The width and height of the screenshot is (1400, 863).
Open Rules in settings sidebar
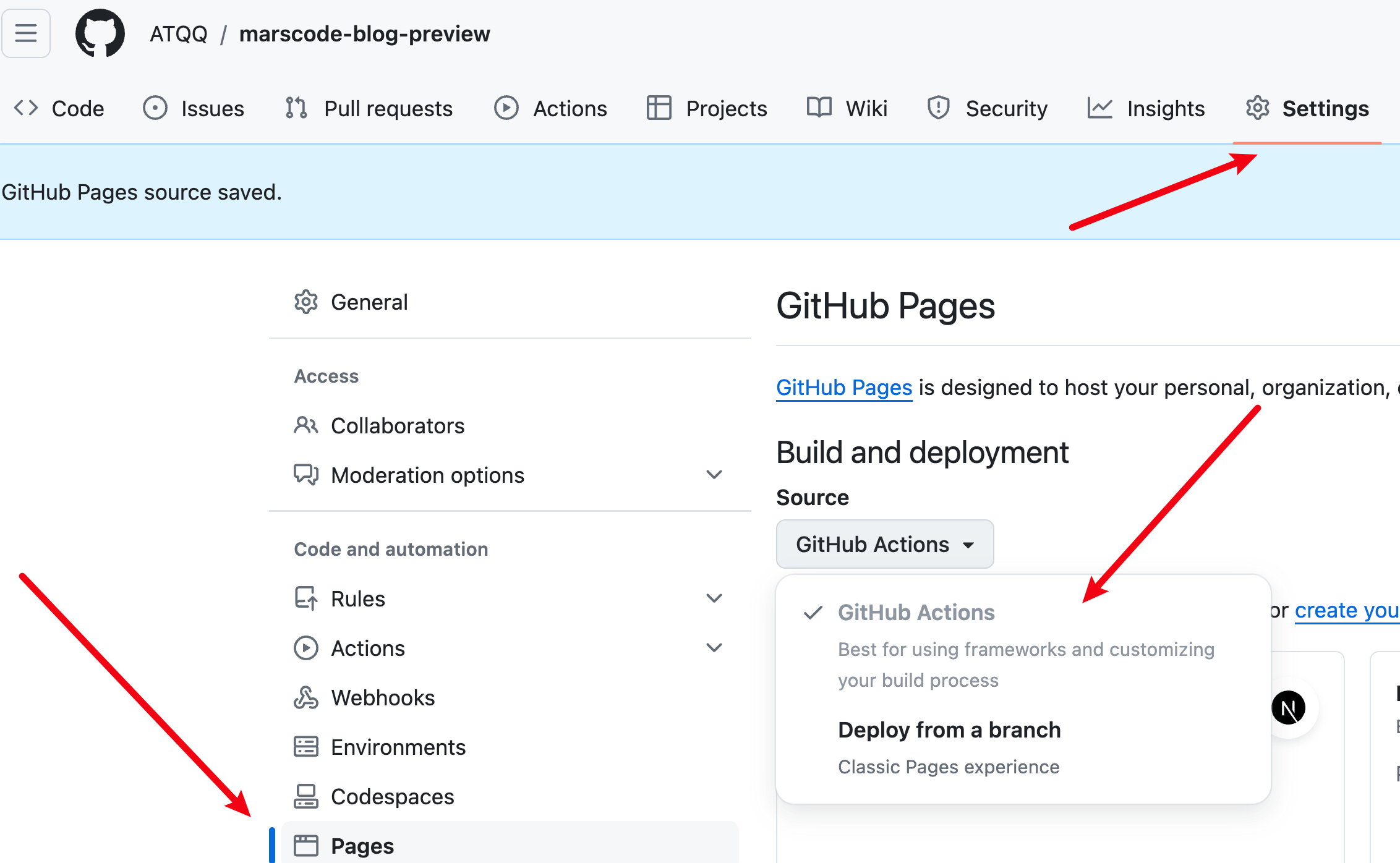click(510, 599)
